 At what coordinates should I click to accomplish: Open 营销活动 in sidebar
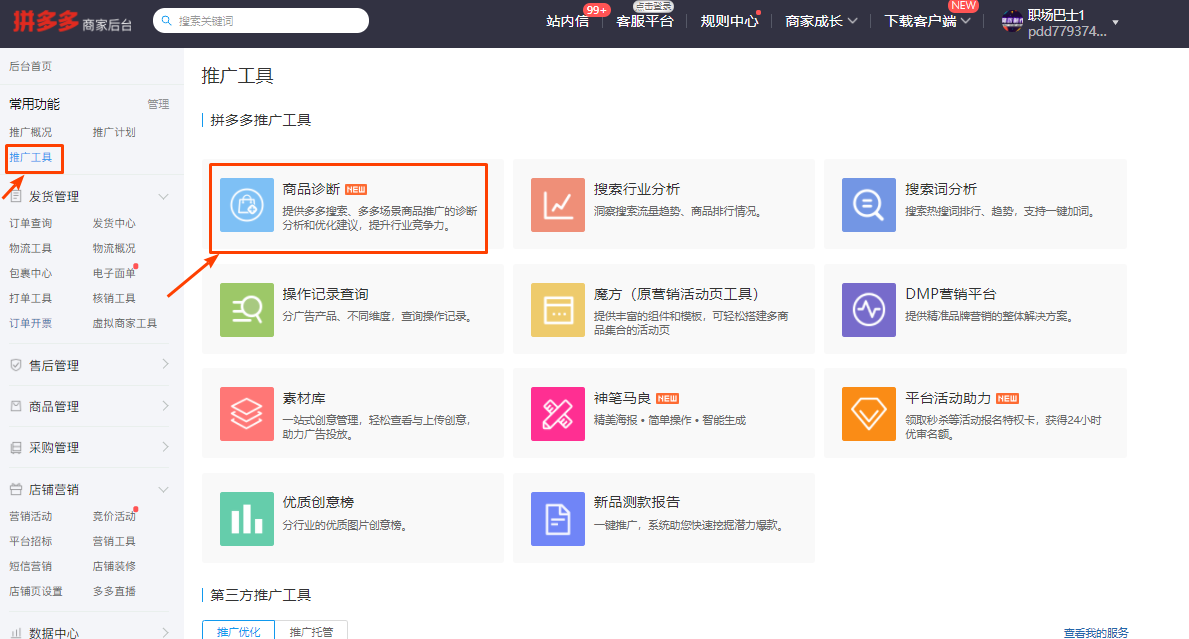30,516
